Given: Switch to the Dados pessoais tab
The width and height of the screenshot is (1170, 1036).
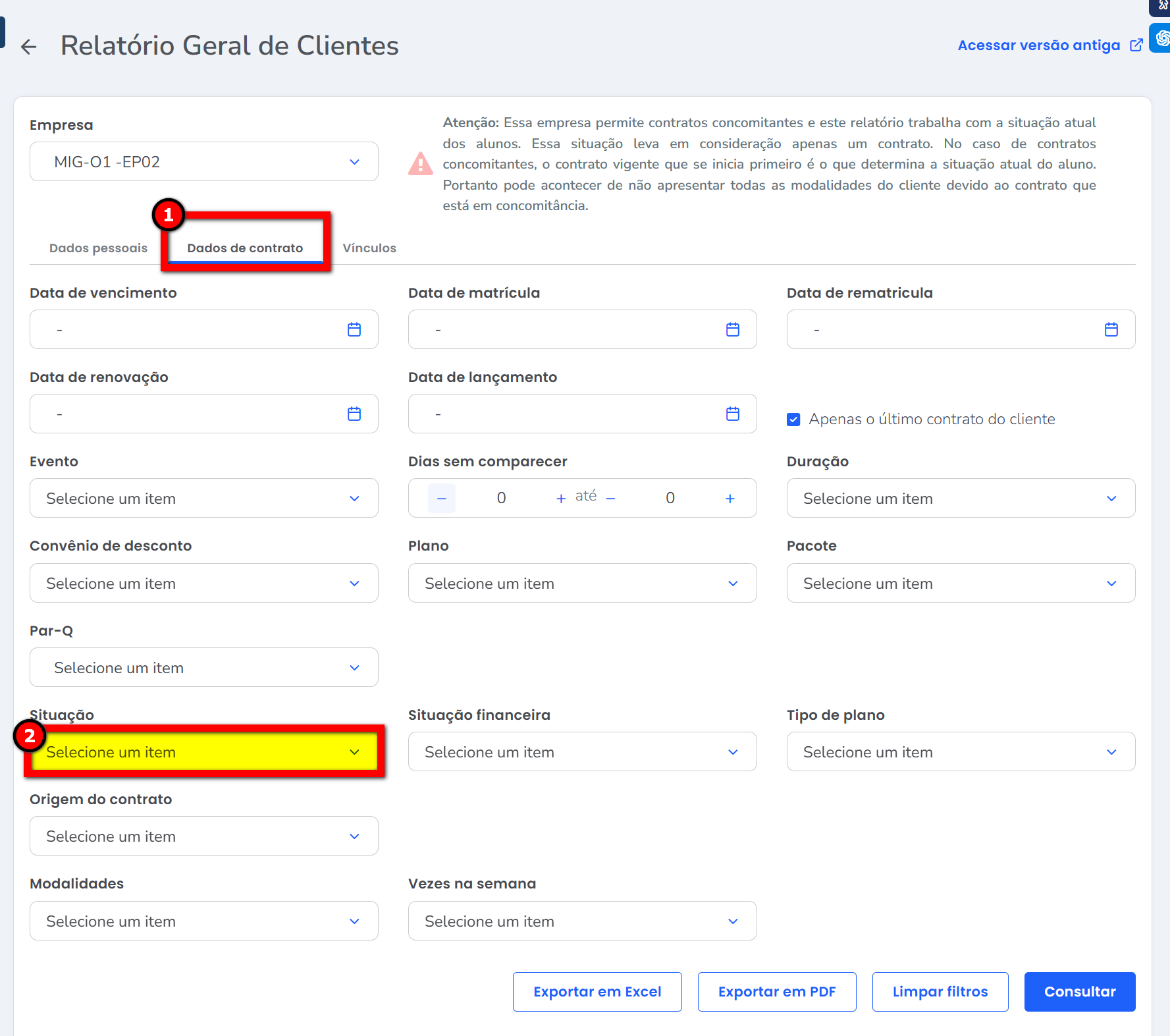Looking at the screenshot, I should tap(98, 248).
